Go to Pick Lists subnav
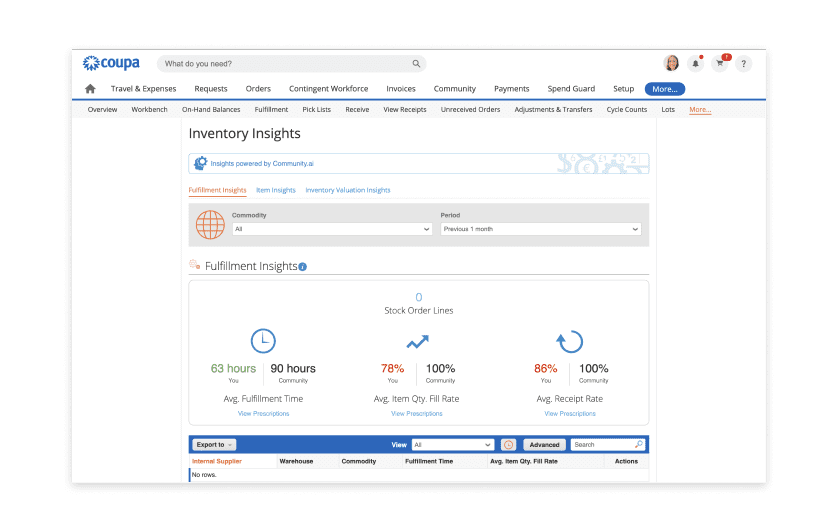Screen dimensions: 838x531 (x=317, y=110)
